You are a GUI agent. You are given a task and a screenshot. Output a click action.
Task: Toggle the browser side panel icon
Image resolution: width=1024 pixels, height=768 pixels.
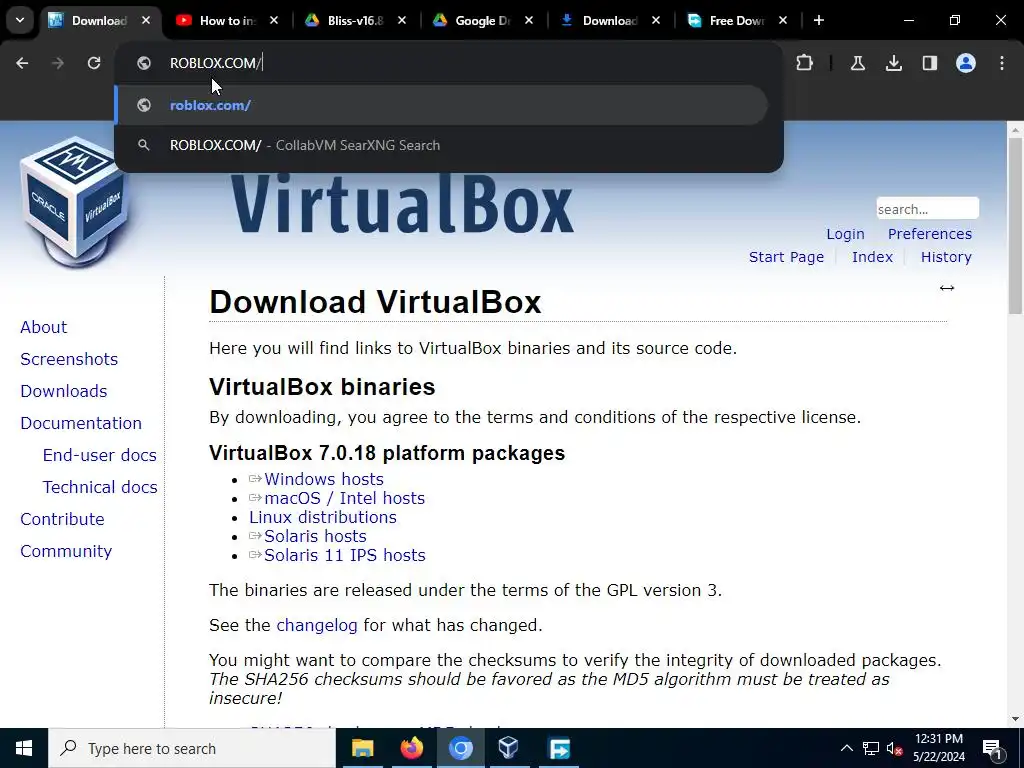tap(929, 63)
